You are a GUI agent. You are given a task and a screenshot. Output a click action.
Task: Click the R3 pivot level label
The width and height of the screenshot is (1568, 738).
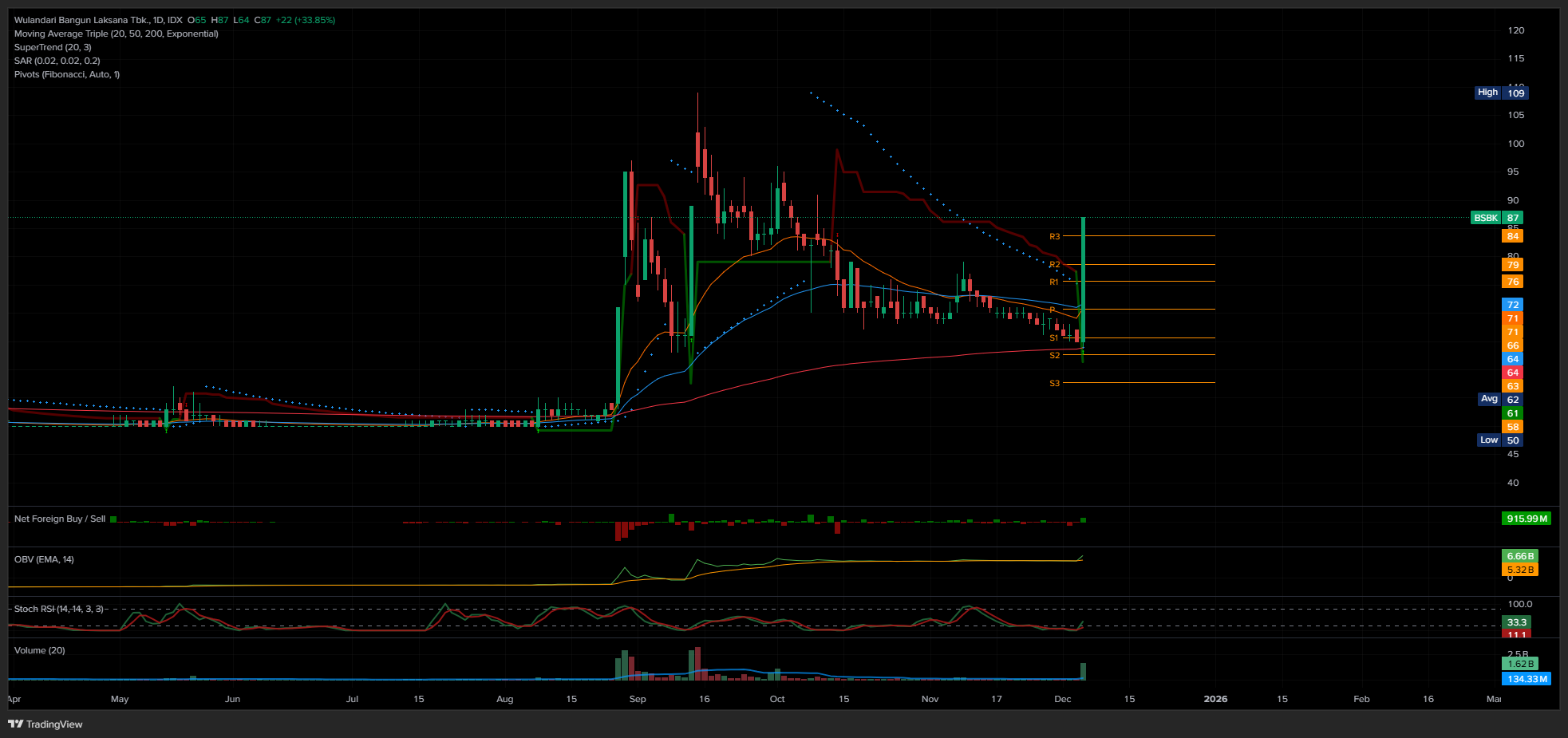click(1054, 236)
